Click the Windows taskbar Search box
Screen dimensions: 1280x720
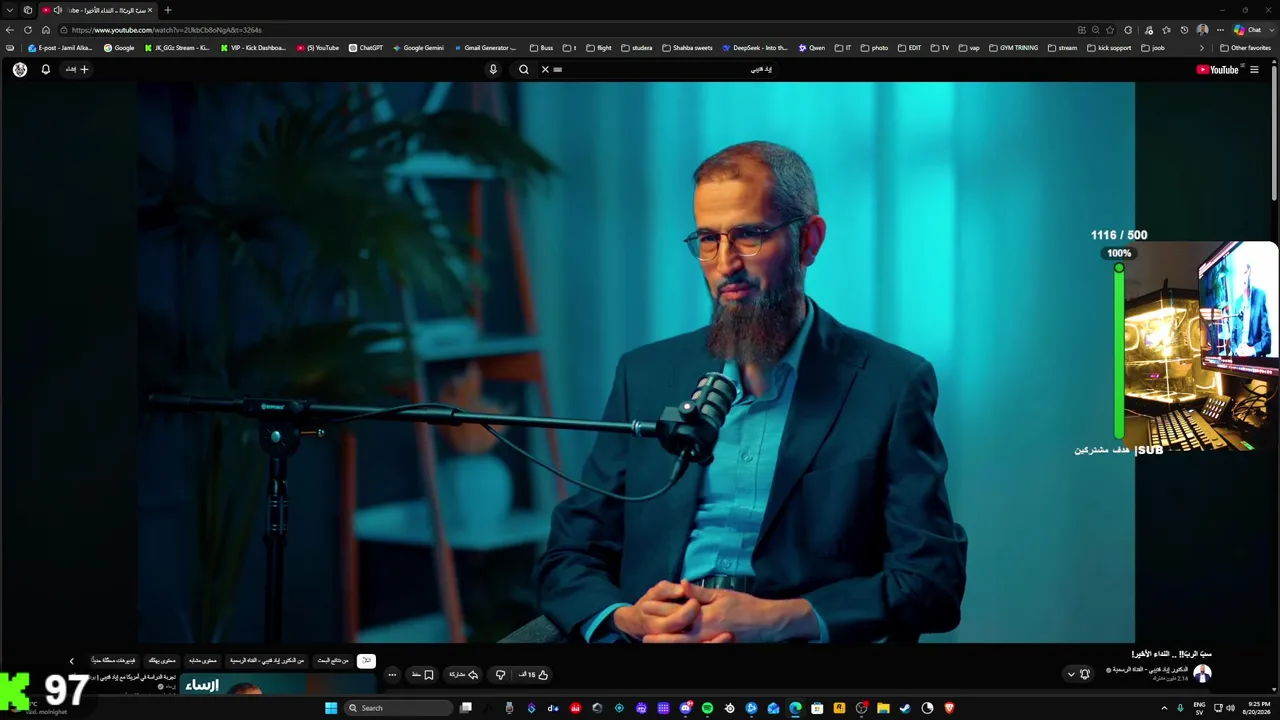(399, 708)
